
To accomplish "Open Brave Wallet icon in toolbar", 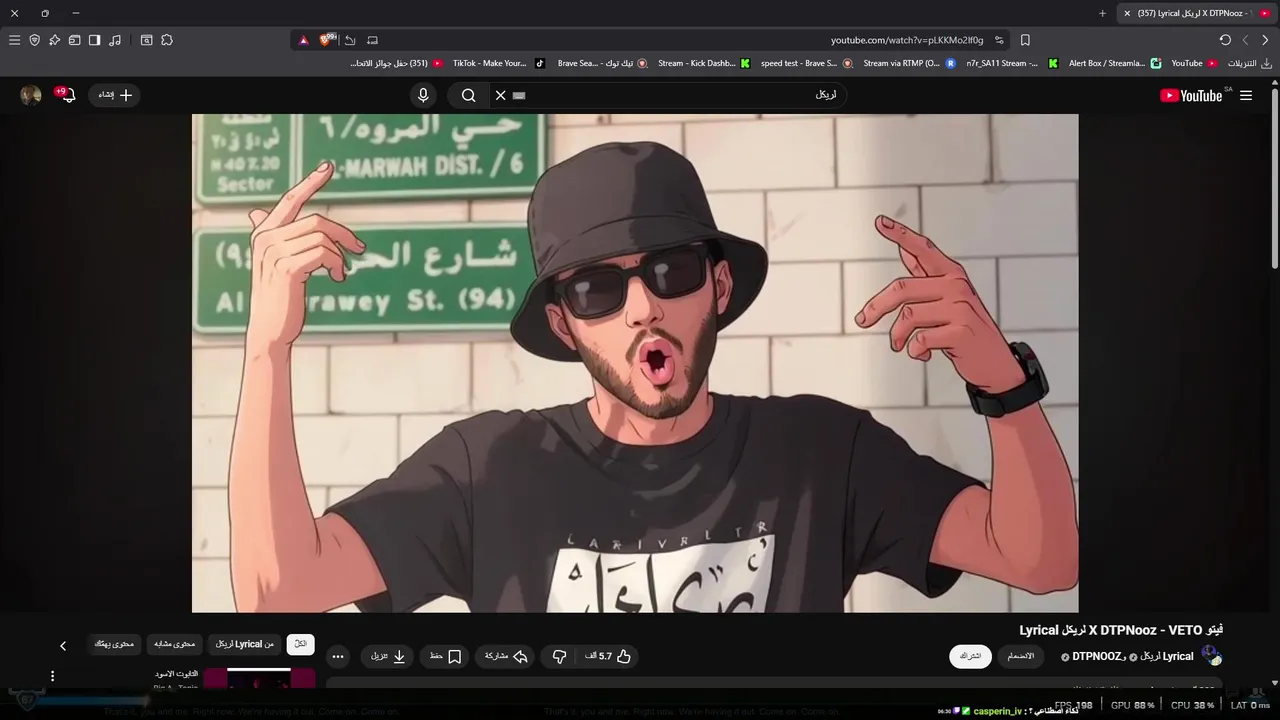I will (74, 40).
